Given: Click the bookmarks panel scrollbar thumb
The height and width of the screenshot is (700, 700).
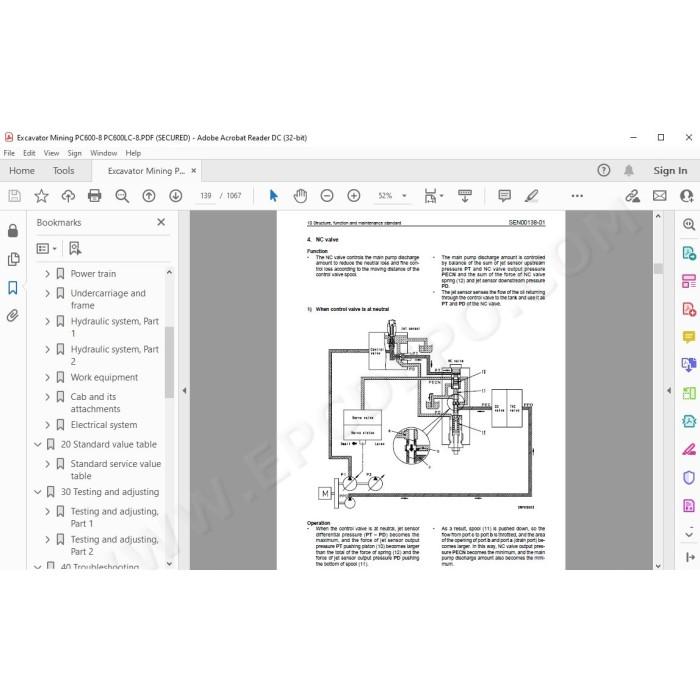Looking at the screenshot, I should [169, 362].
